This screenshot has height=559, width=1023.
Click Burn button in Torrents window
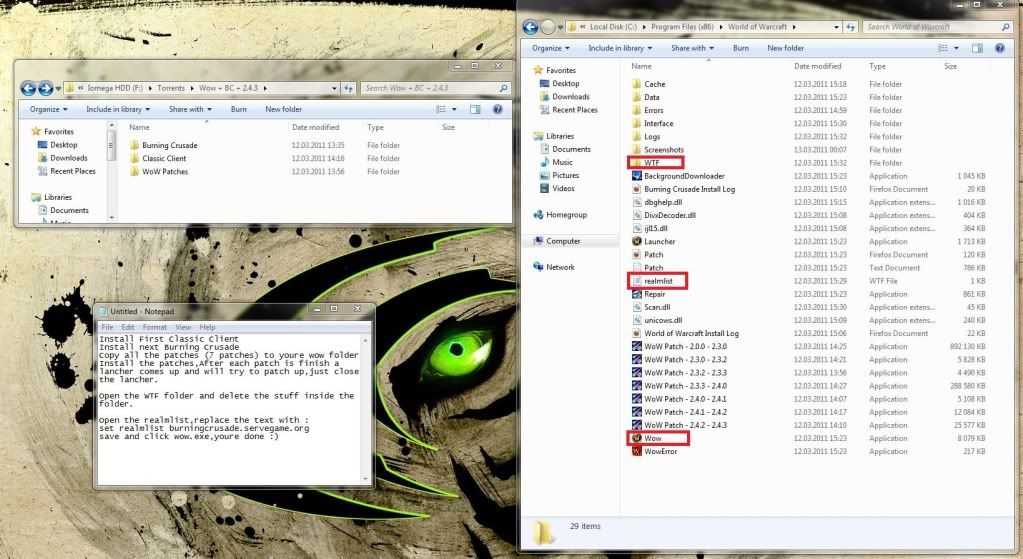(x=239, y=109)
